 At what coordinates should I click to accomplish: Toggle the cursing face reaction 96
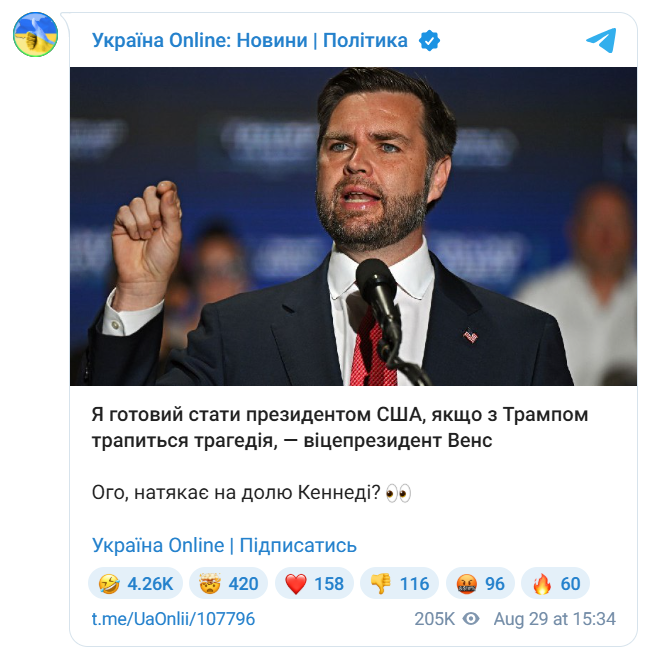pos(481,583)
